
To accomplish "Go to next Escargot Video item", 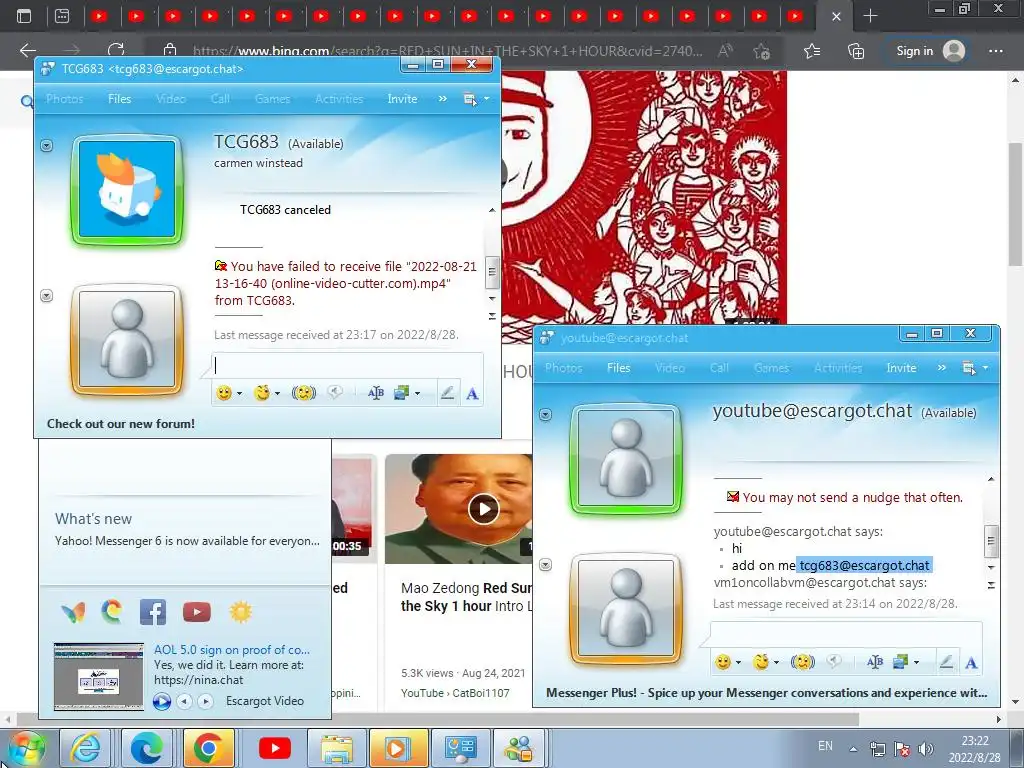I will pyautogui.click(x=206, y=701).
